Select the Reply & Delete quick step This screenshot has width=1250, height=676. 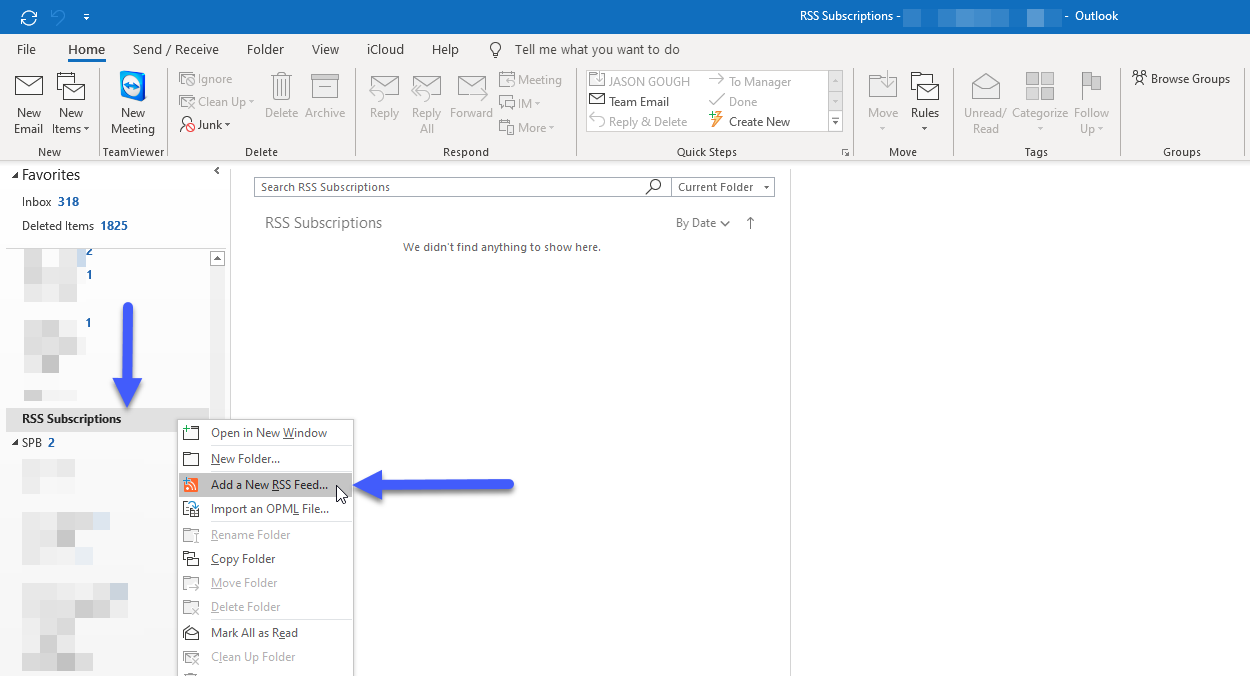638,122
